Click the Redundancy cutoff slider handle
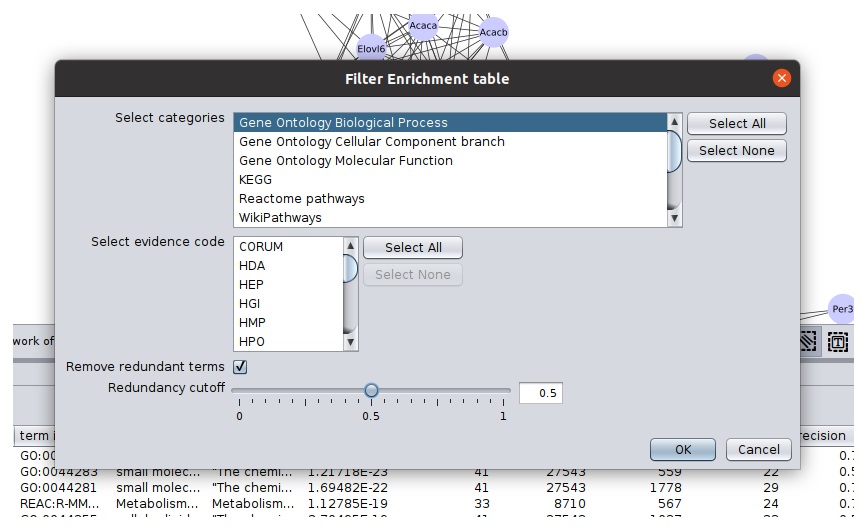This screenshot has width=861, height=528. (371, 391)
